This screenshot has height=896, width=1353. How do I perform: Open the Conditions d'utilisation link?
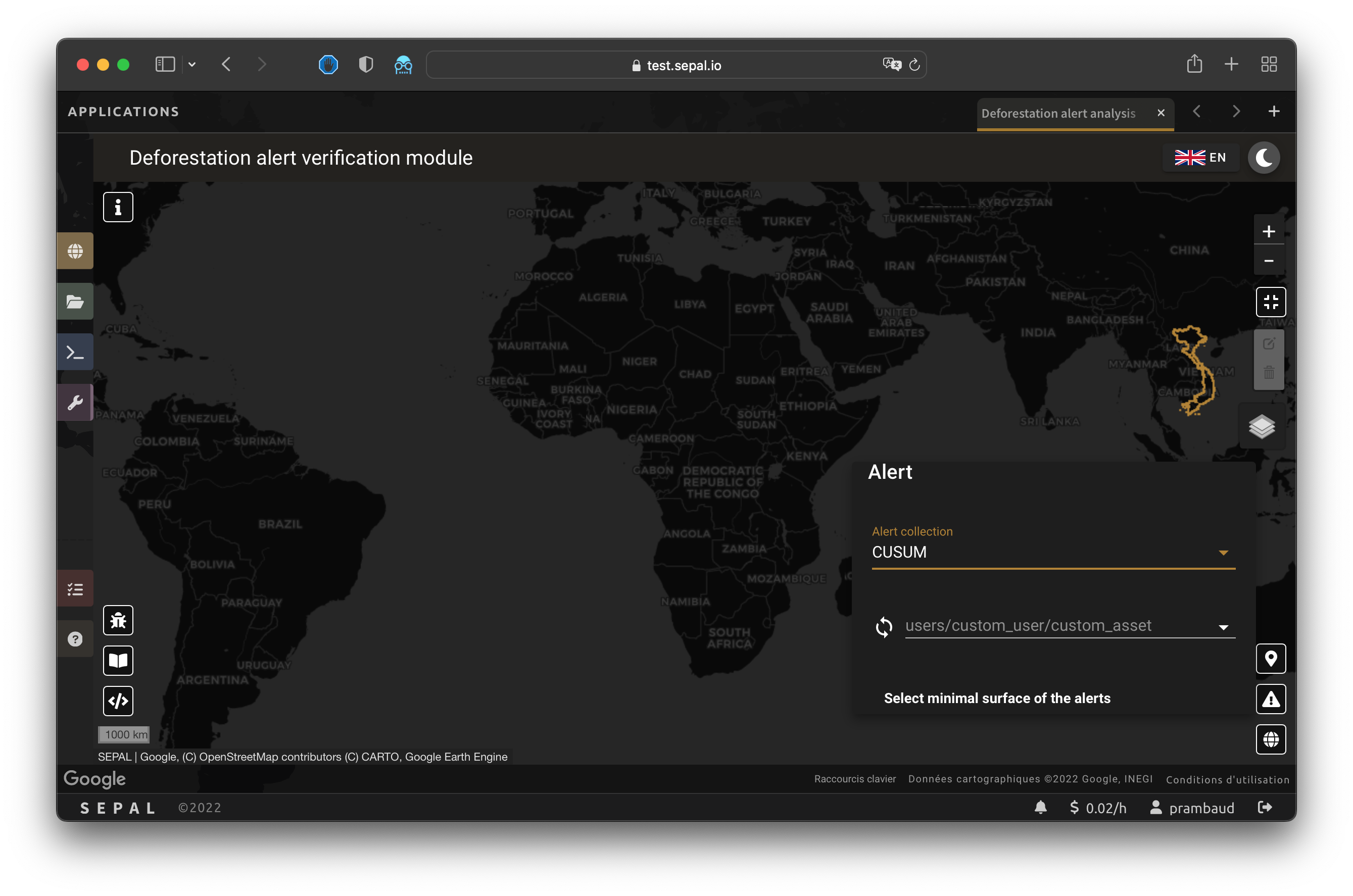point(1227,779)
